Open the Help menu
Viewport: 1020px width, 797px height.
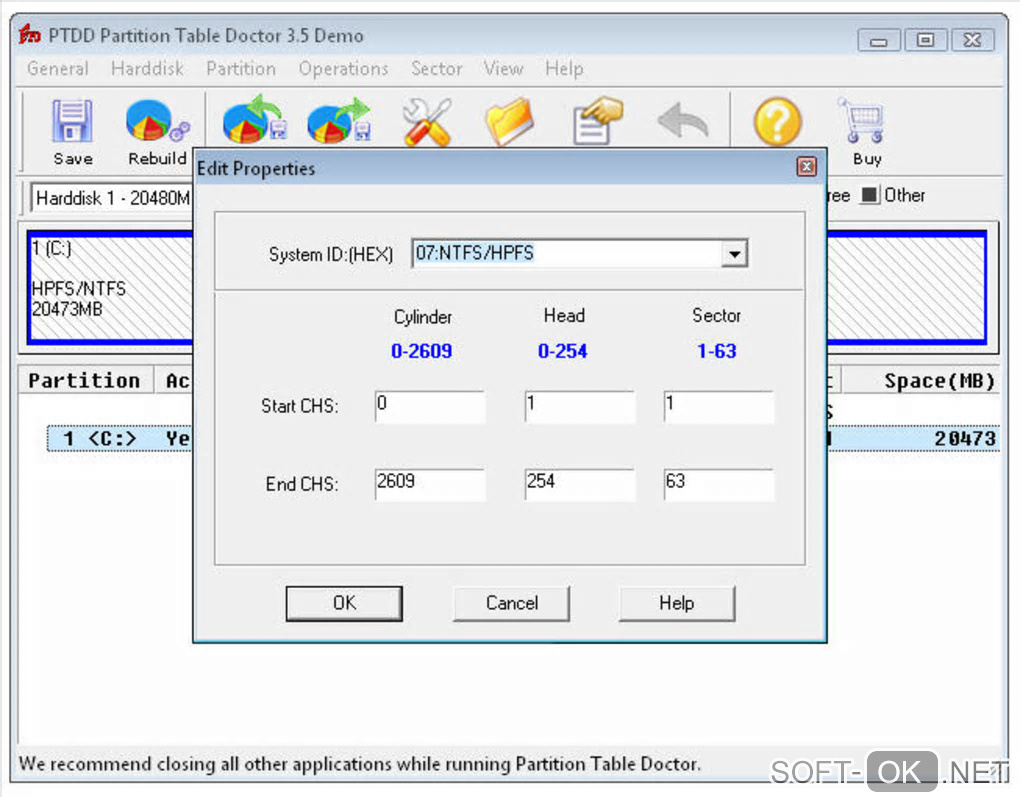(564, 68)
